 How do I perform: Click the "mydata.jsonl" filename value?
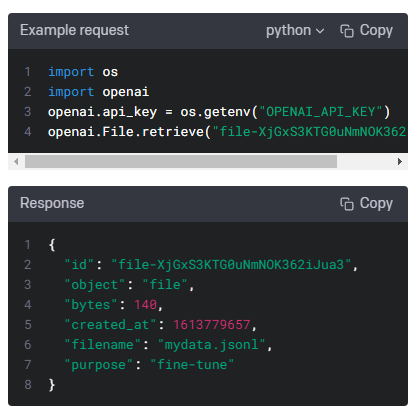[x=212, y=345]
